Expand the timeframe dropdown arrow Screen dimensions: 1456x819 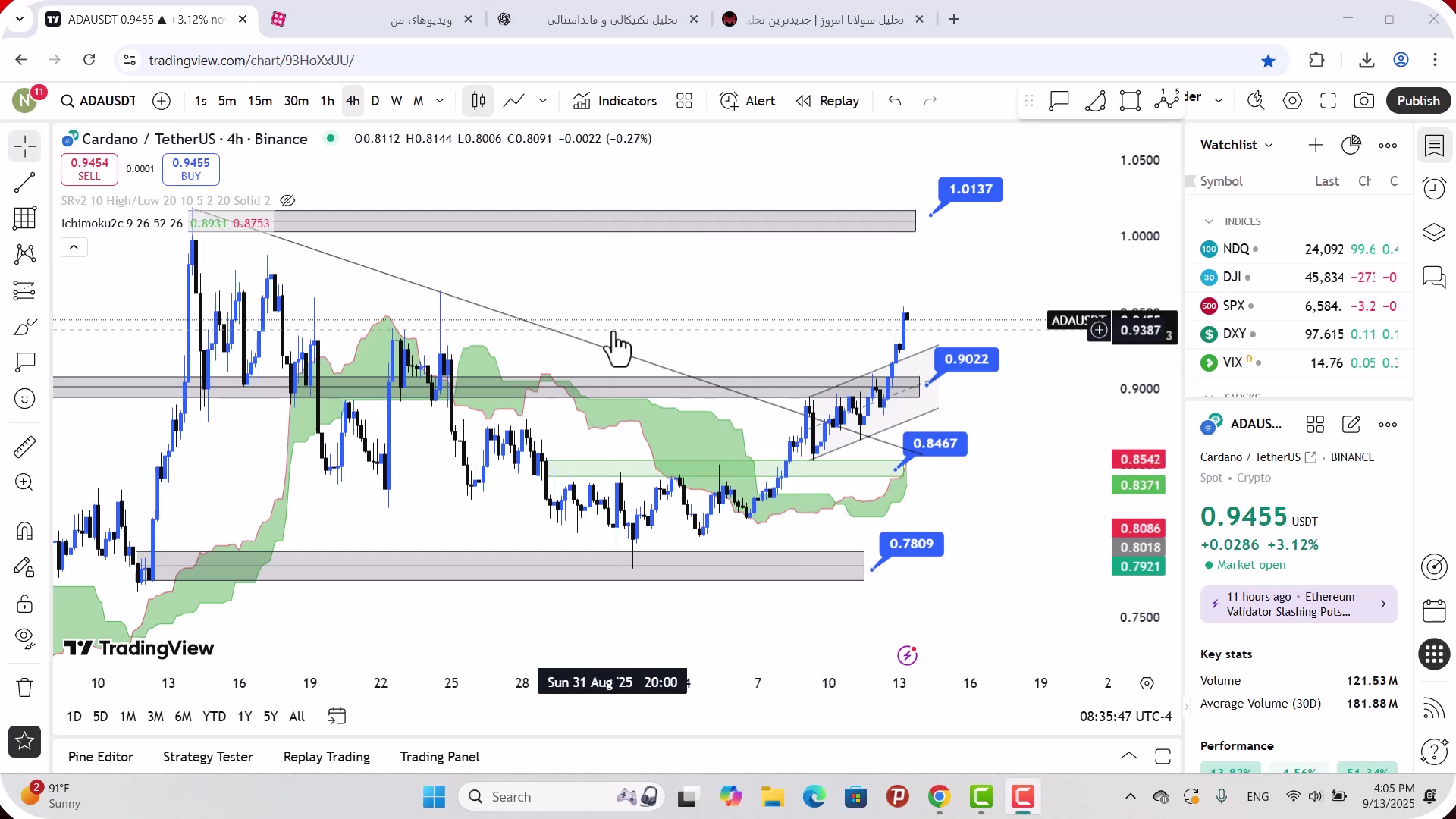[440, 101]
